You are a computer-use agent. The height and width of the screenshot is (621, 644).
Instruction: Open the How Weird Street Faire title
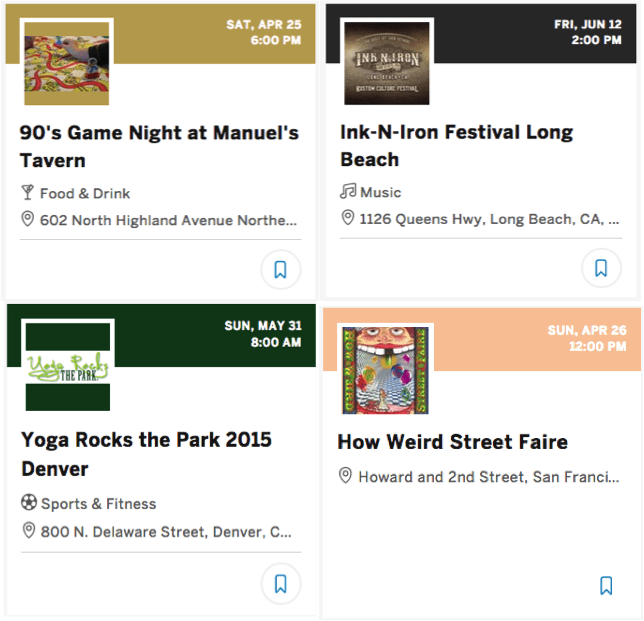click(453, 442)
